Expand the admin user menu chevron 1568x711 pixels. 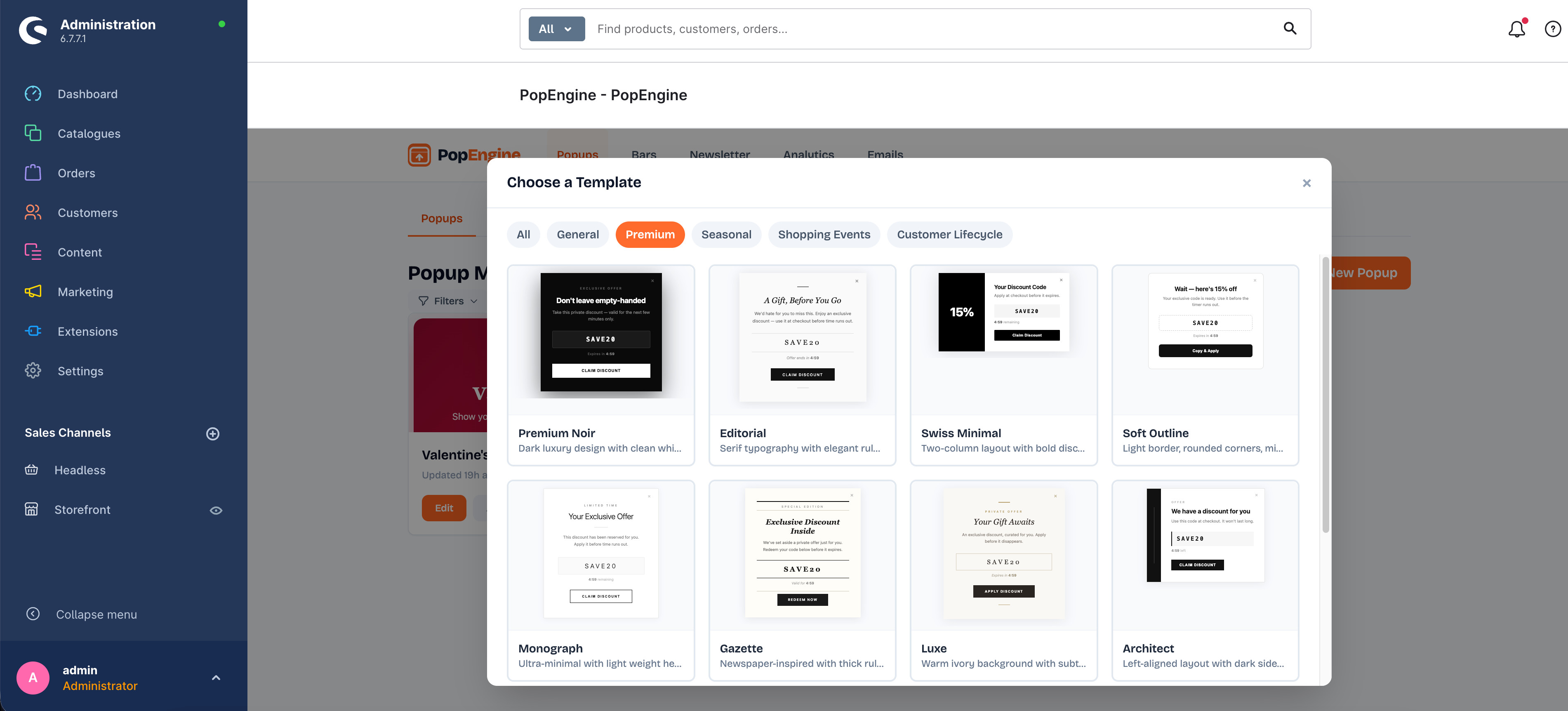[x=216, y=678]
